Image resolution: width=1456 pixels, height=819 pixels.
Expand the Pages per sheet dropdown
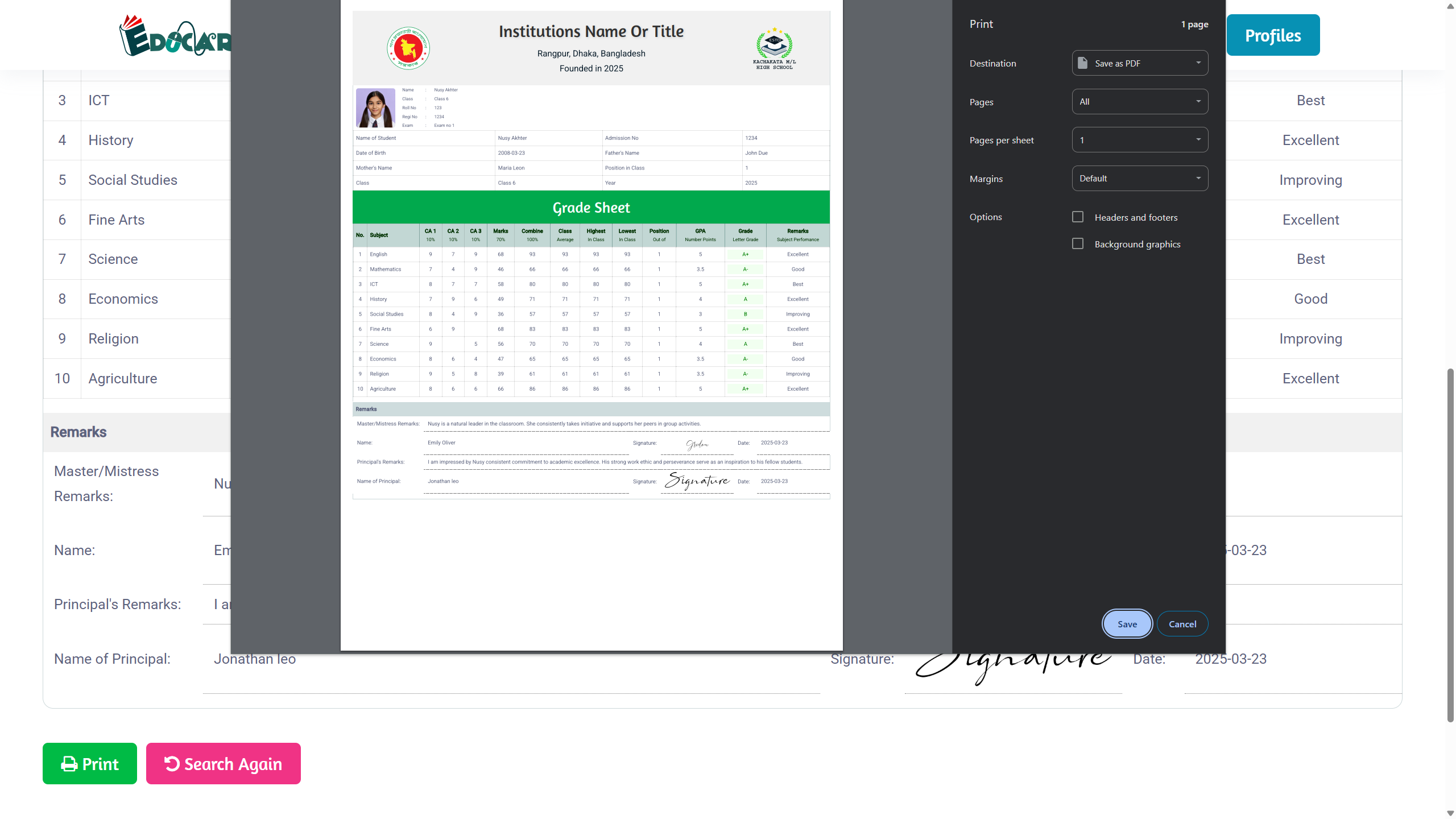(1140, 140)
